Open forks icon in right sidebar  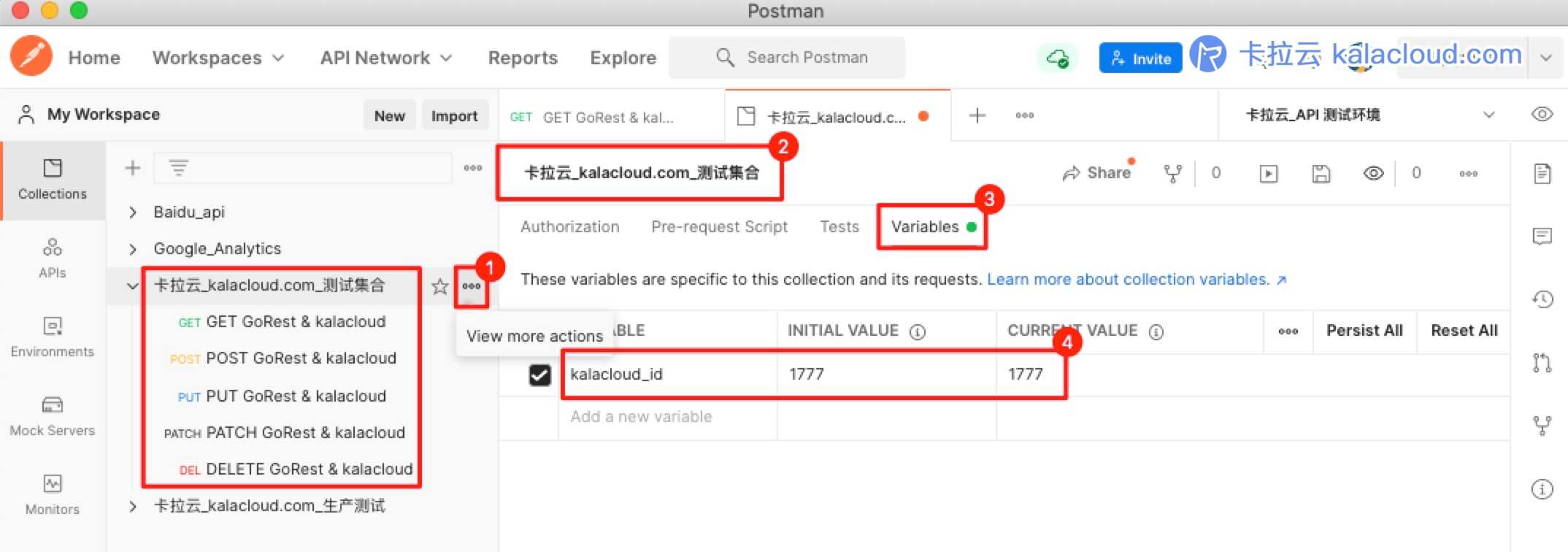pos(1542,425)
